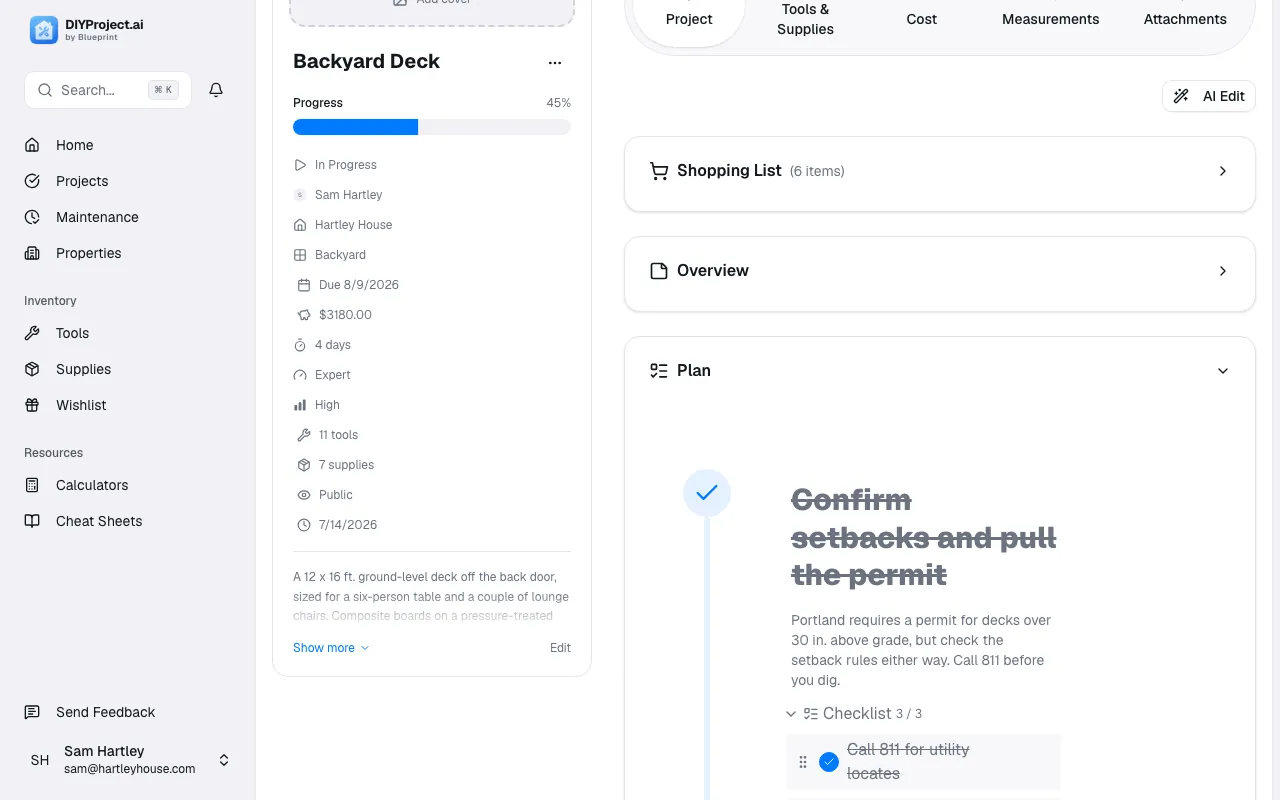Click the Search input field
Image resolution: width=1280 pixels, height=800 pixels.
pos(108,90)
